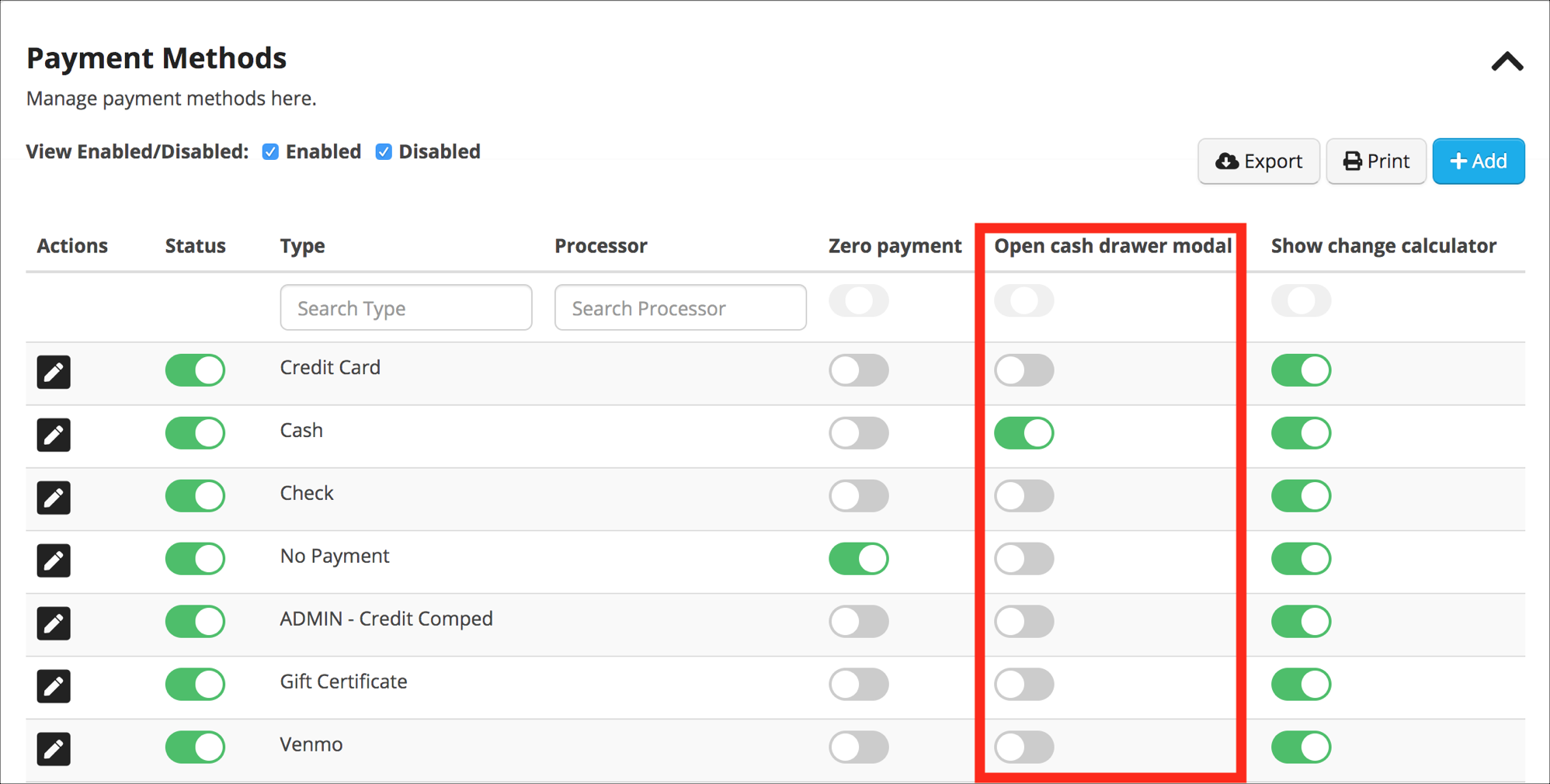Edit the Gift Certificate payment method

(54, 686)
